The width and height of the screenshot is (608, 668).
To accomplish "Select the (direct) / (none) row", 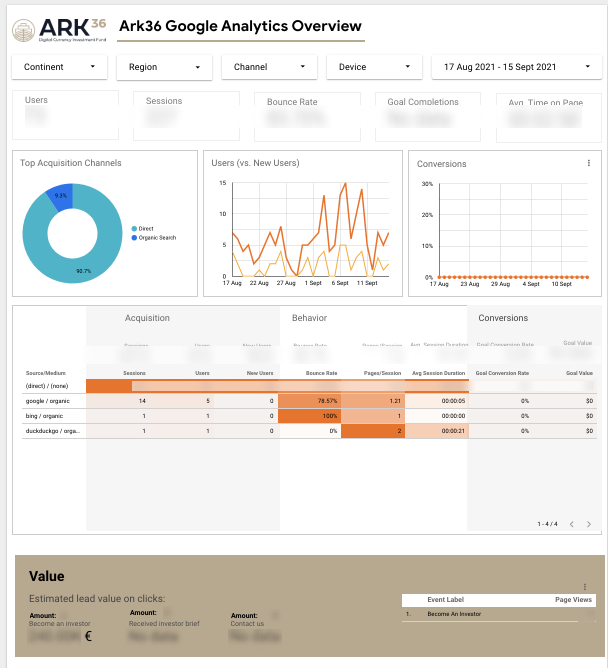I will [309, 386].
